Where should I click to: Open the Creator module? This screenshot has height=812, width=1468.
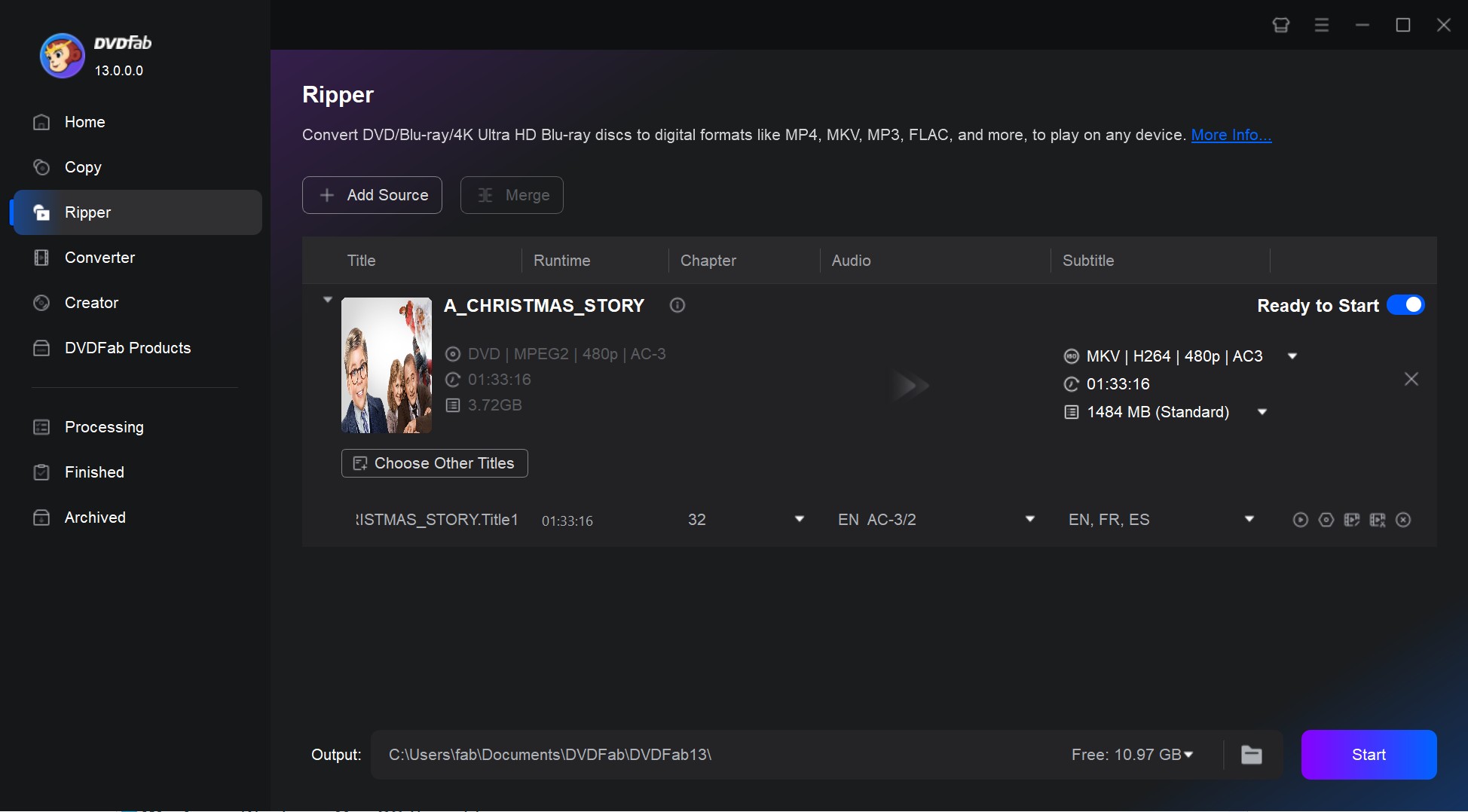[x=90, y=303]
